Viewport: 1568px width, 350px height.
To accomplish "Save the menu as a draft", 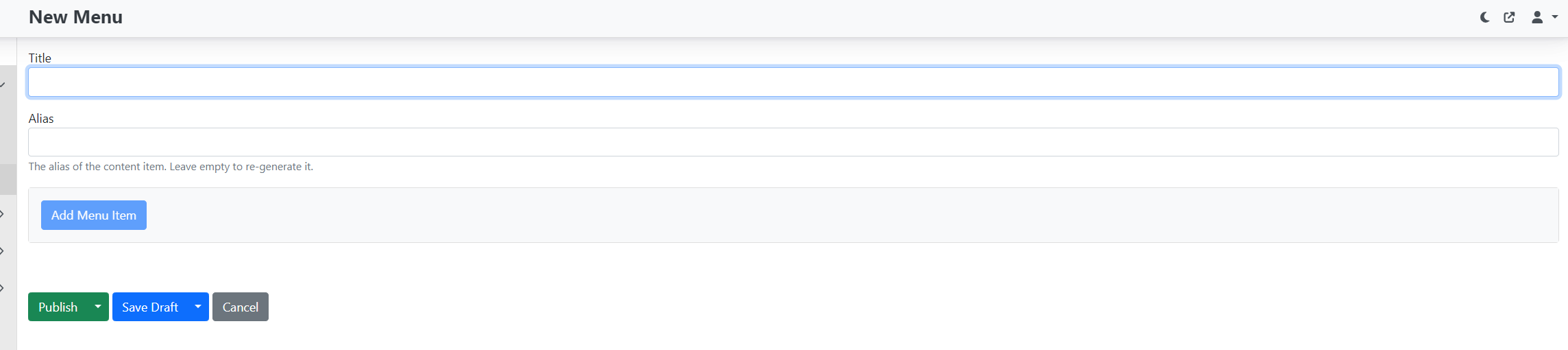I will [150, 307].
